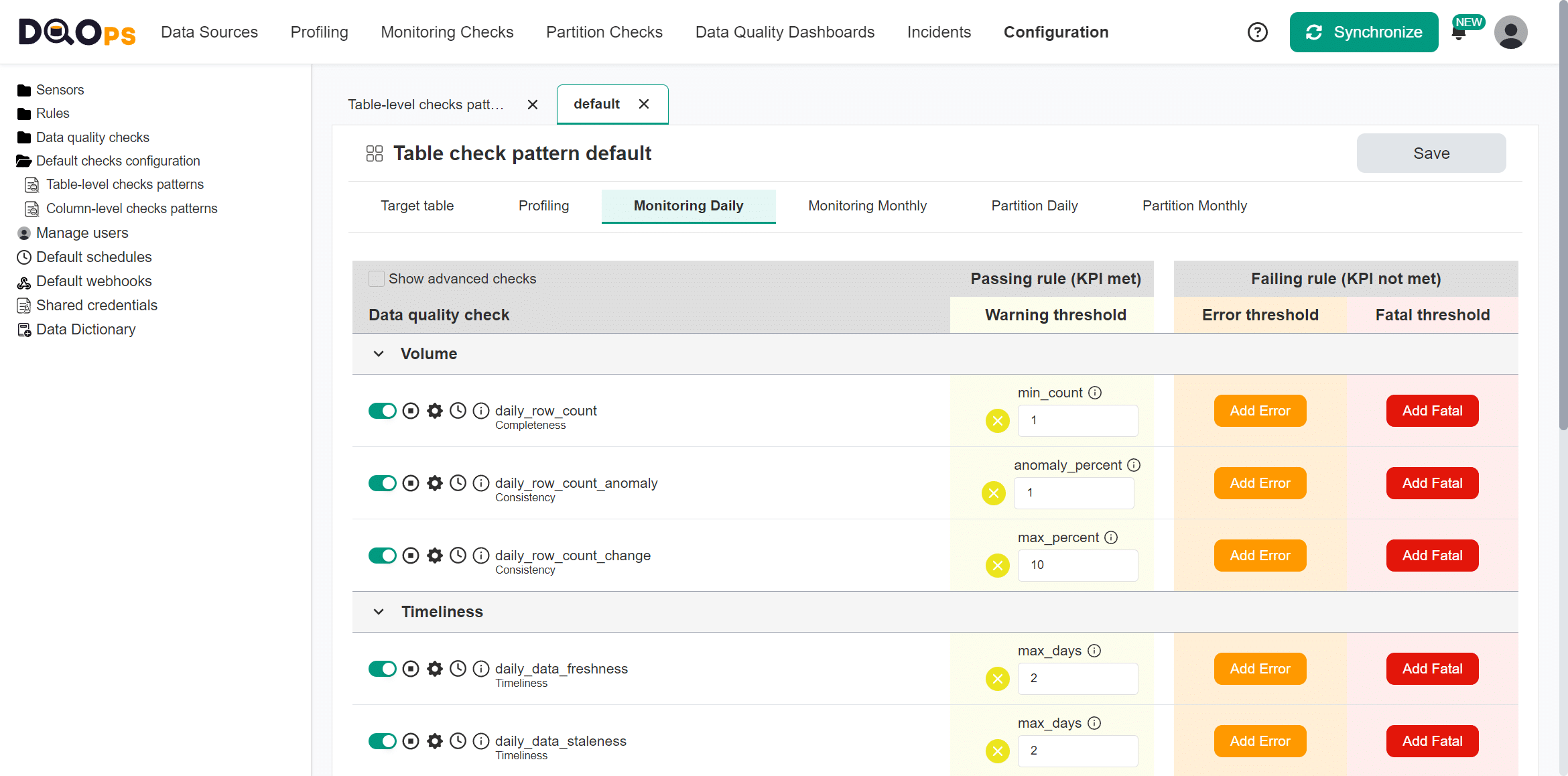Switch to the Partition Daily tab
The width and height of the screenshot is (1568, 776).
1034,206
